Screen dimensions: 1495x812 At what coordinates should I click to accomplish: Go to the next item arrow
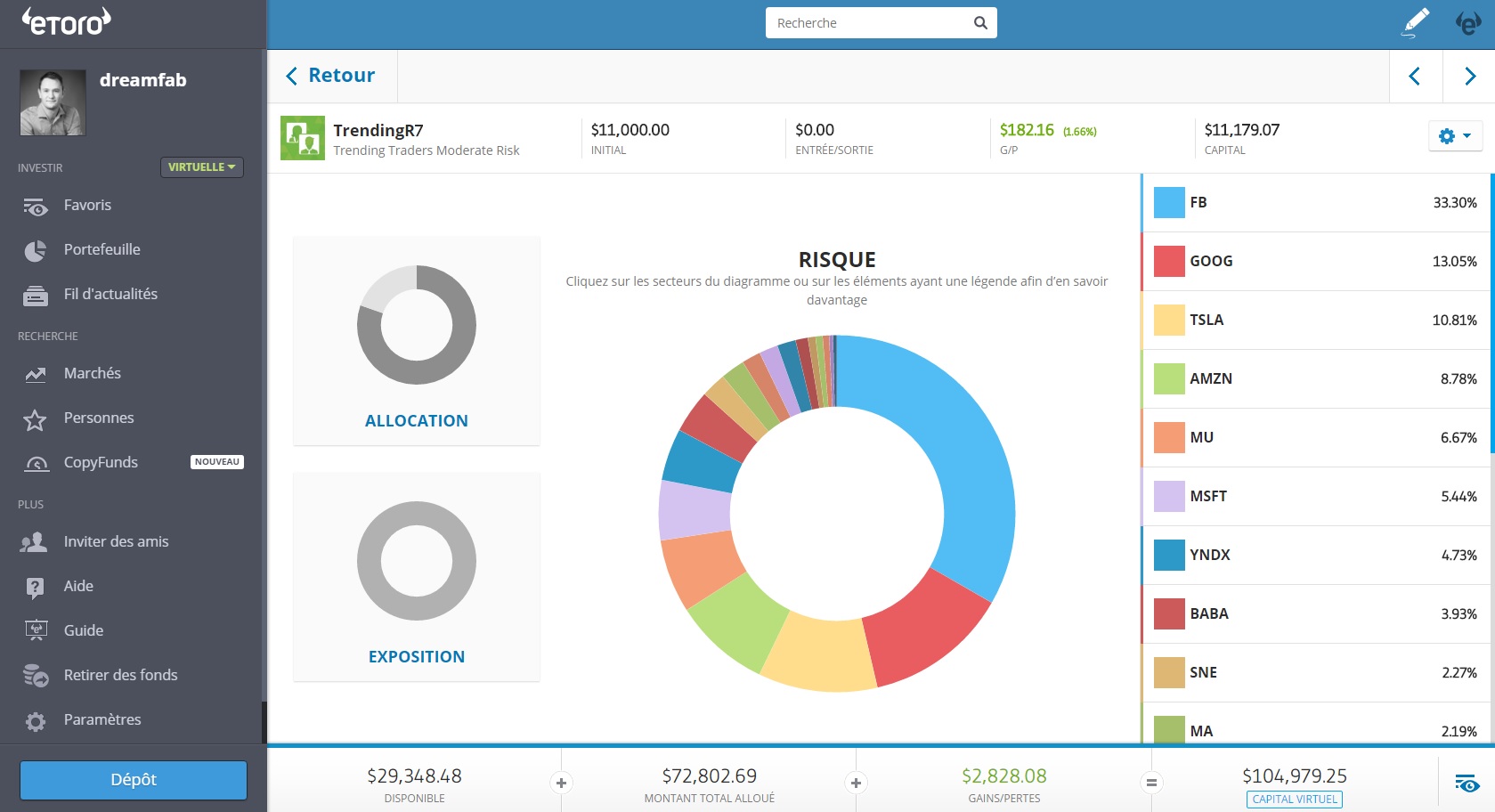[1470, 77]
